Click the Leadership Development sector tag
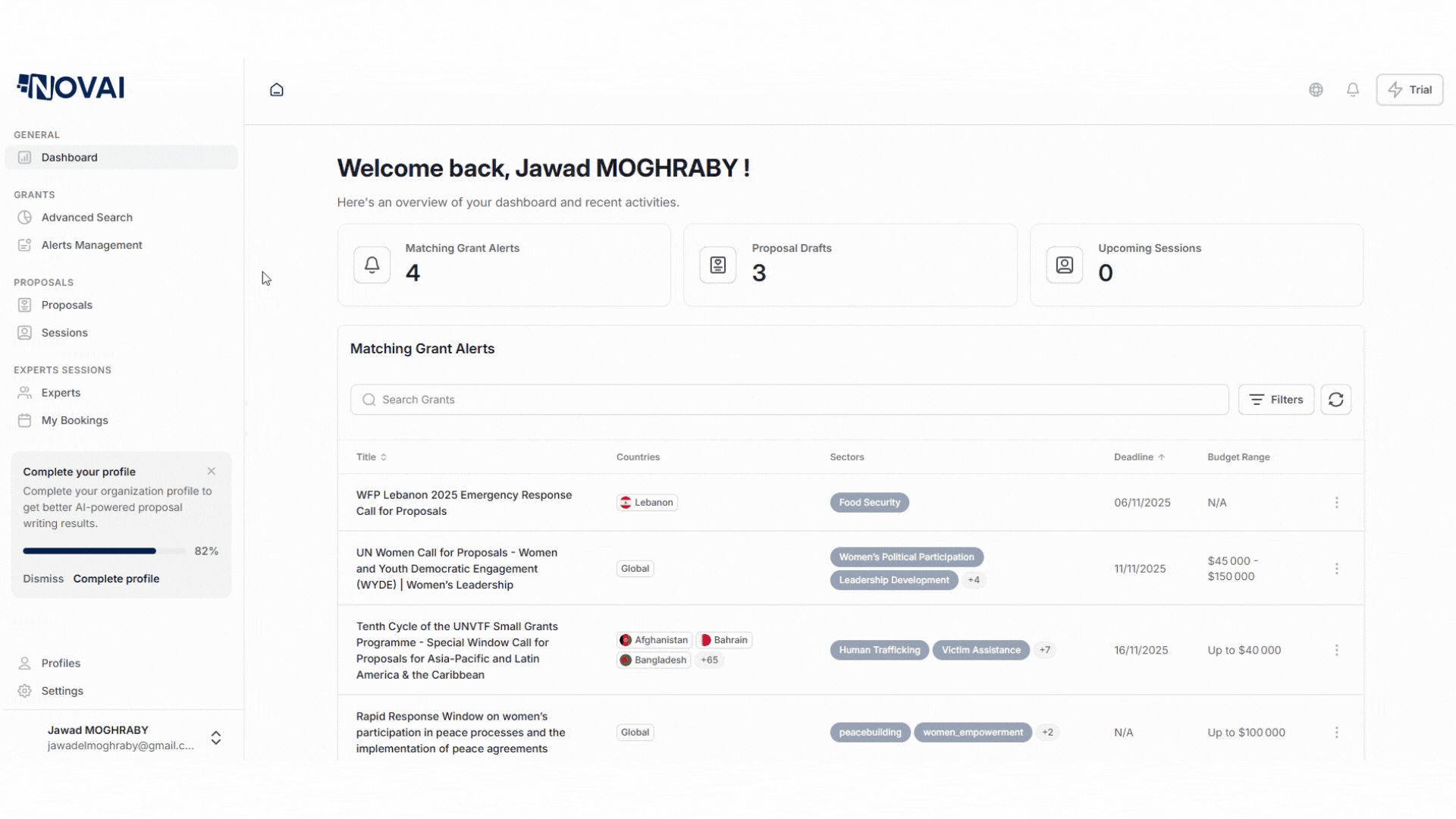This screenshot has height=819, width=1456. tap(894, 580)
